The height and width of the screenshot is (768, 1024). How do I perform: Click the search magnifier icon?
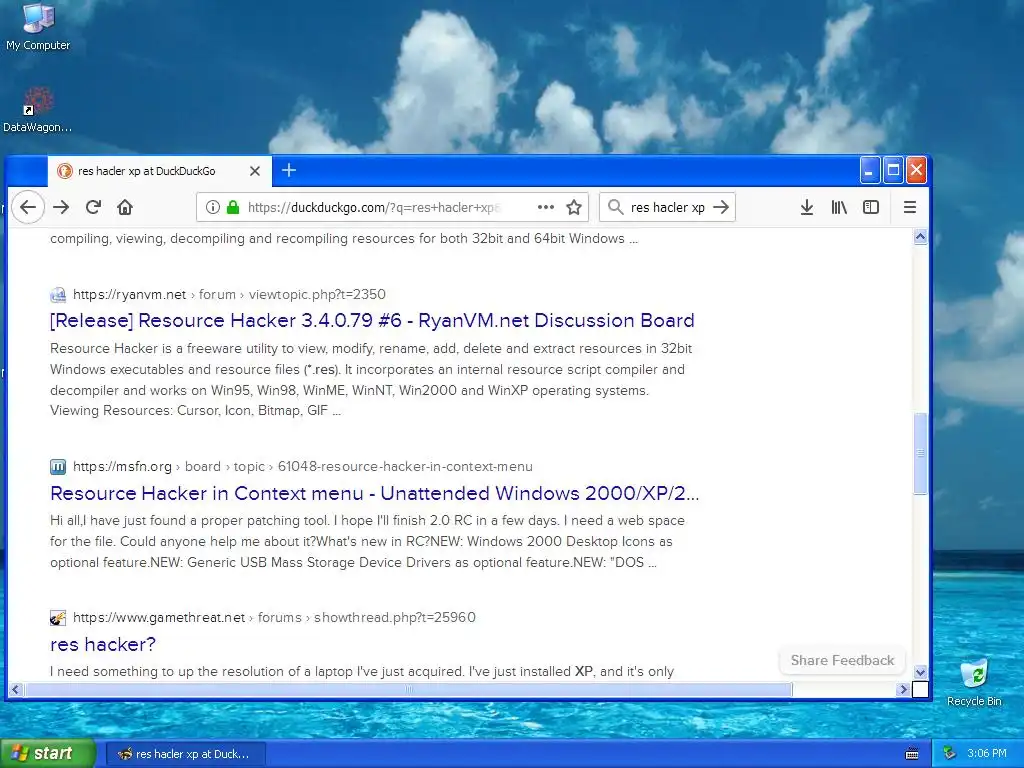tap(615, 207)
